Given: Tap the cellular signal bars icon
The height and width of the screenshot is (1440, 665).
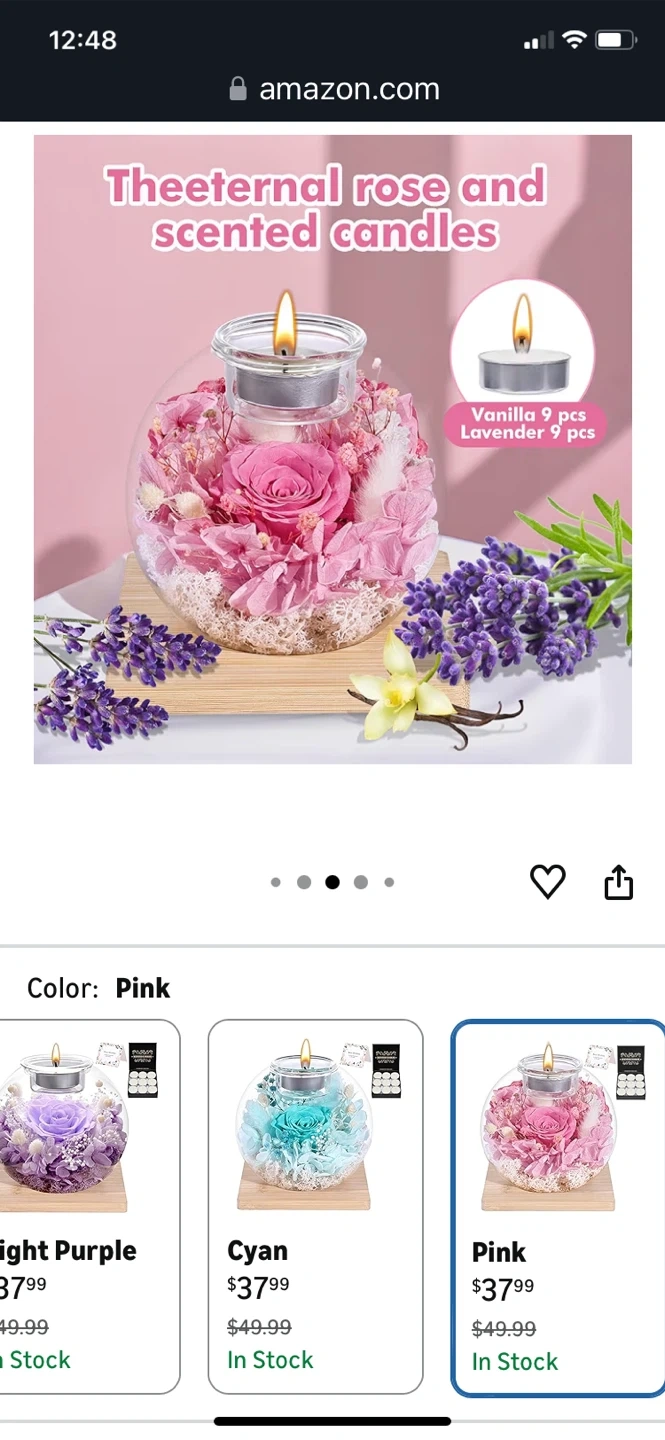Looking at the screenshot, I should [538, 41].
